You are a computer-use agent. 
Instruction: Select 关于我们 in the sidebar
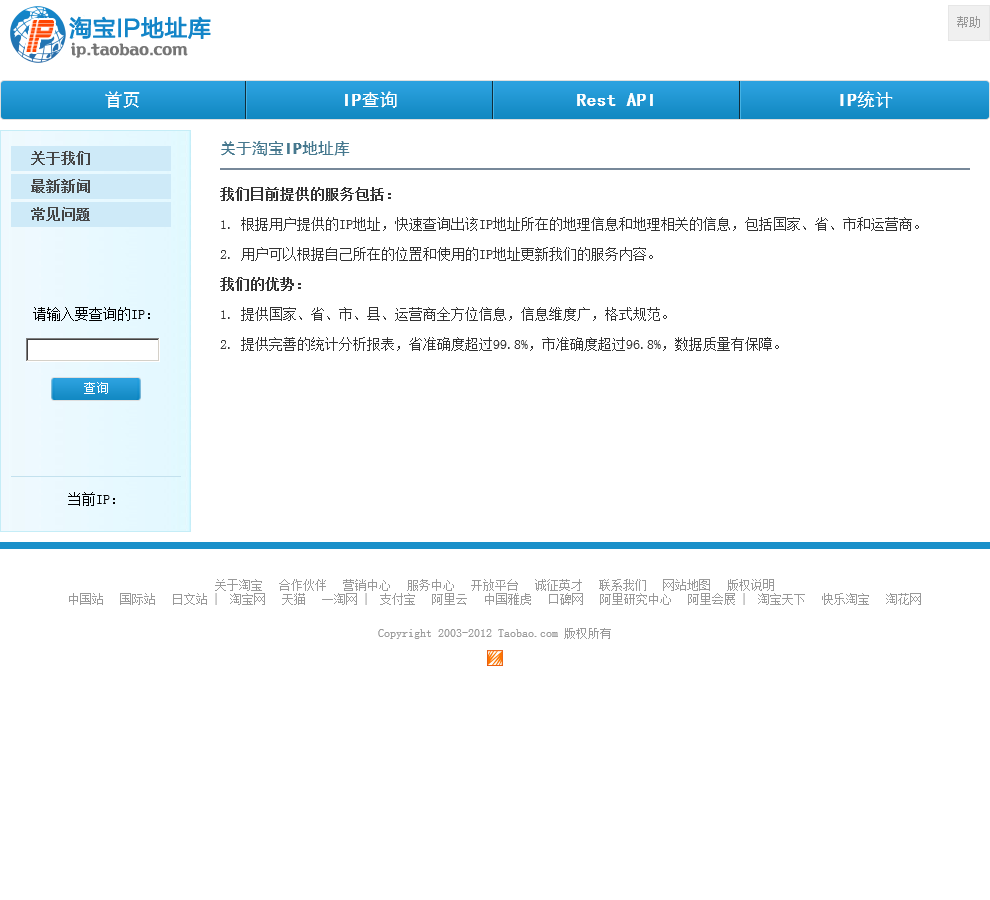[91, 159]
